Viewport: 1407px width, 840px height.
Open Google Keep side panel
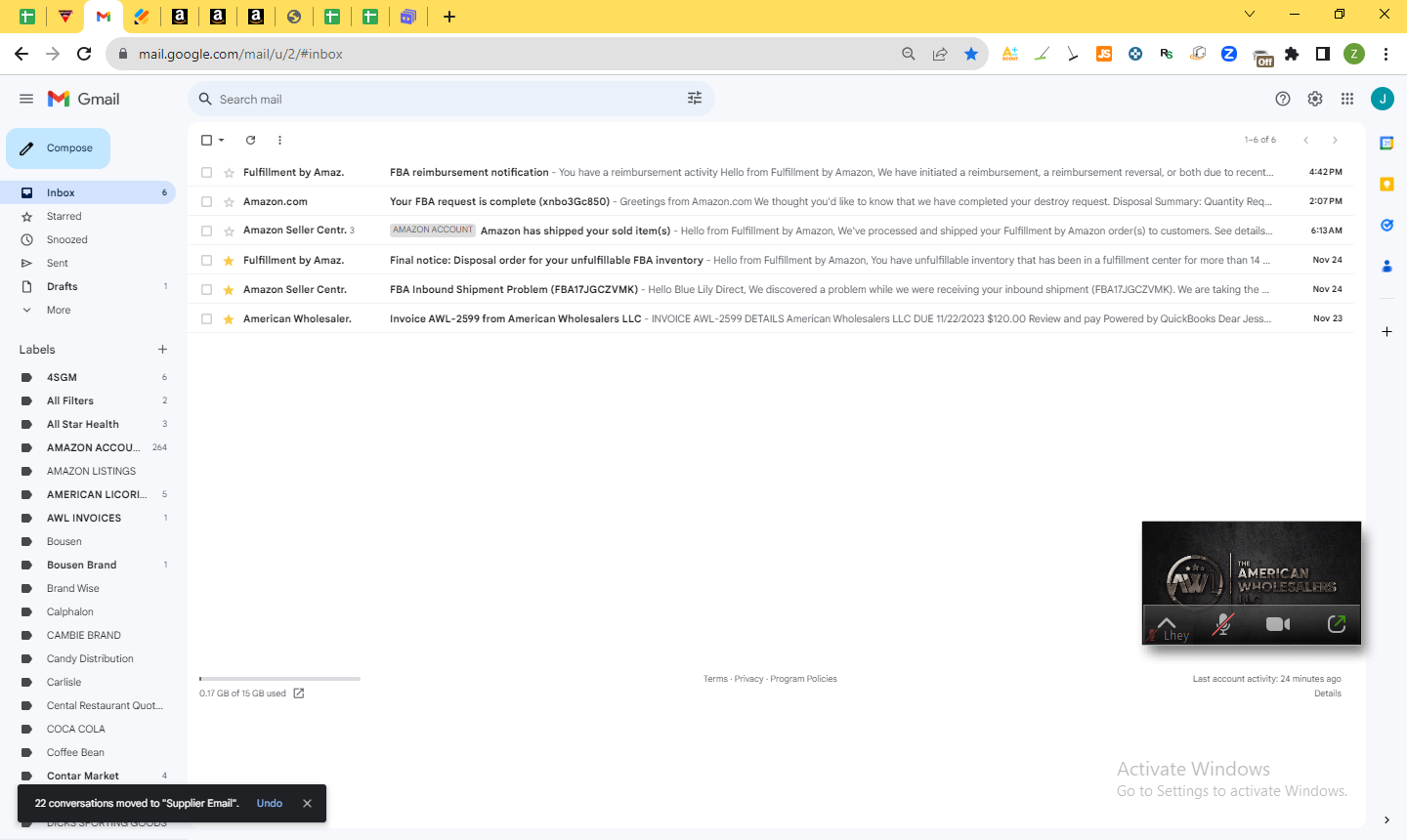coord(1386,184)
